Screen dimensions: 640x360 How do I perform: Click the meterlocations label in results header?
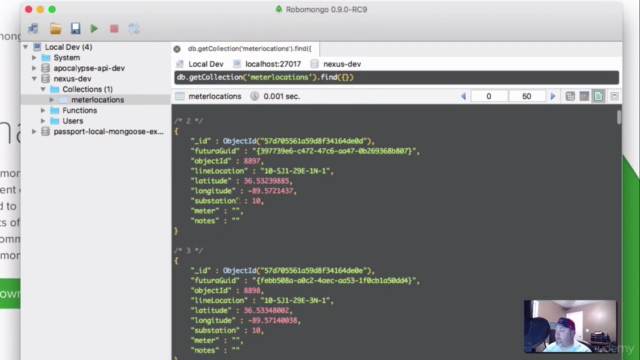tap(215, 96)
